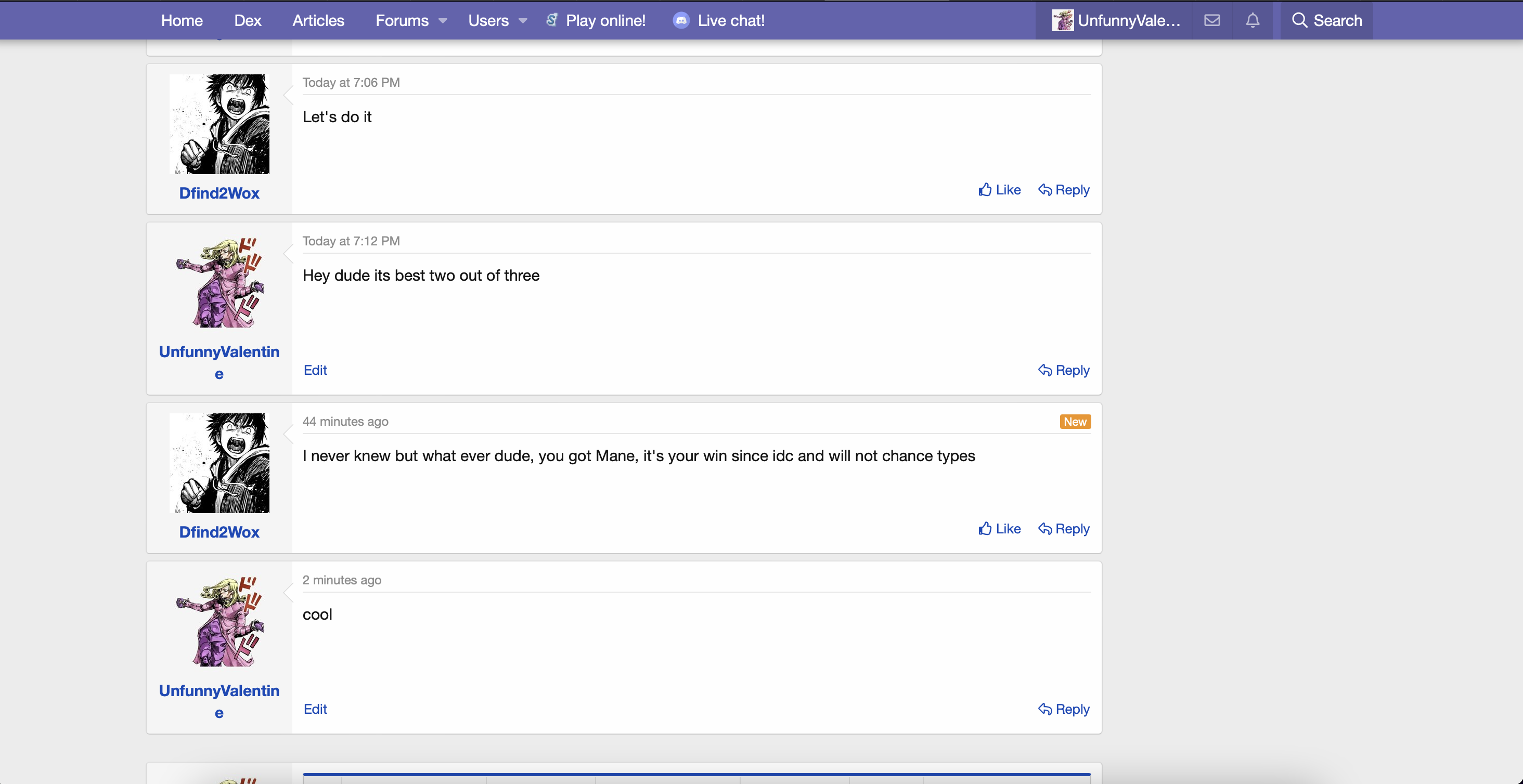Open Dfind2Wox profile from 44 minutes ago post
Viewport: 1523px width, 784px height.
pos(220,532)
